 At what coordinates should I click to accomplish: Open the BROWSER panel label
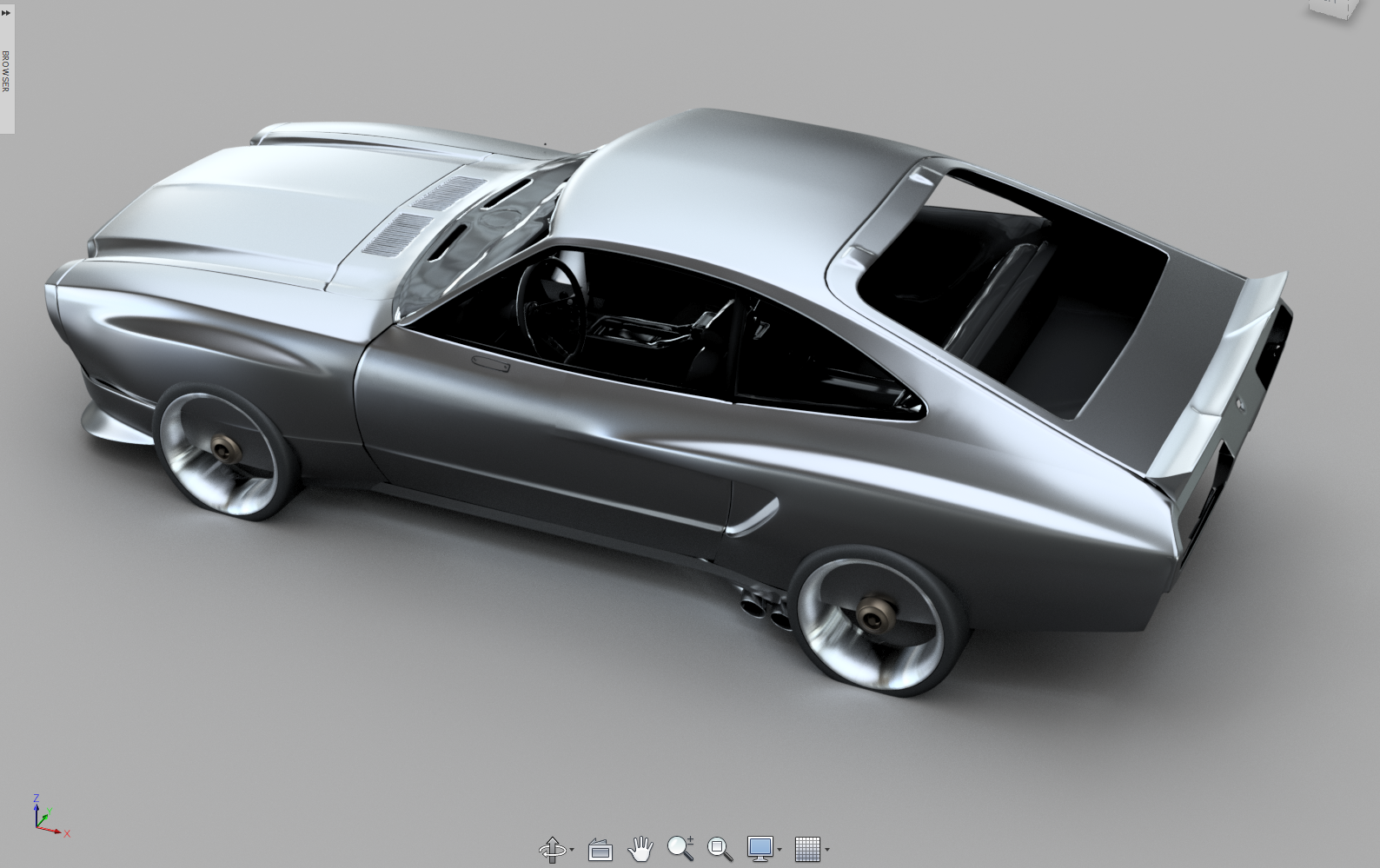(x=6, y=71)
